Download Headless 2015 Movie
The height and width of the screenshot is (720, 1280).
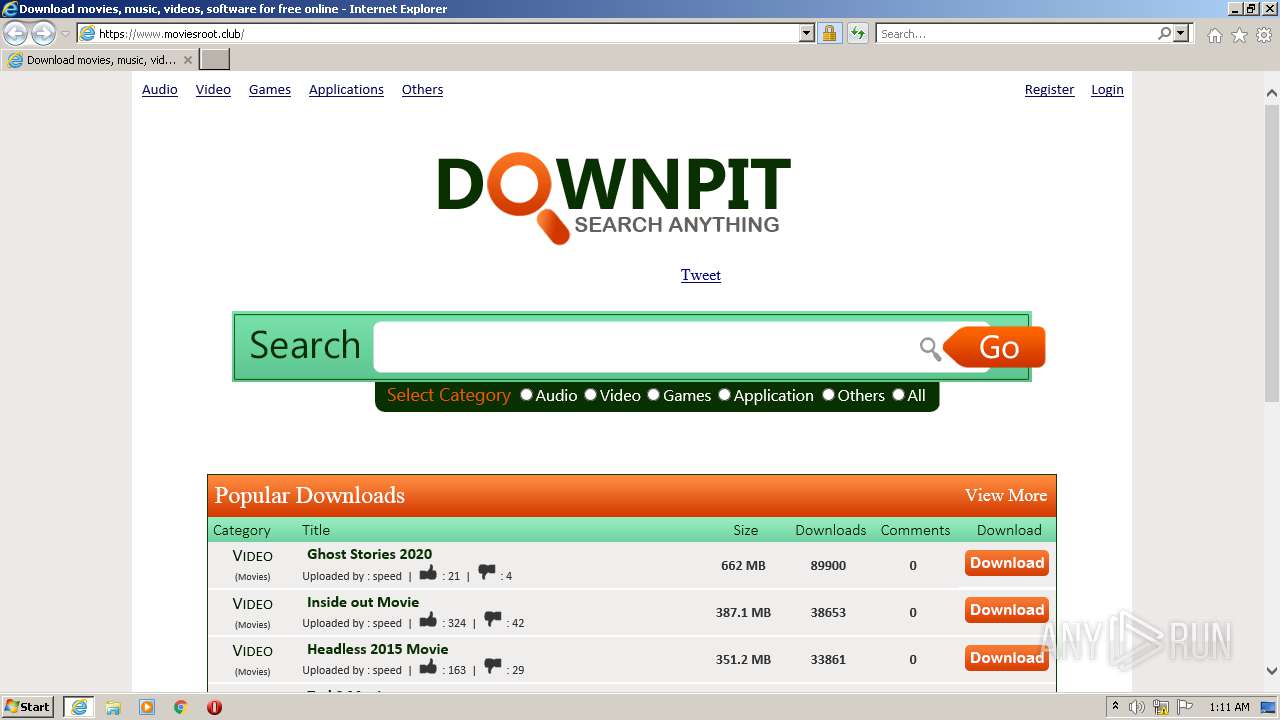(1007, 658)
